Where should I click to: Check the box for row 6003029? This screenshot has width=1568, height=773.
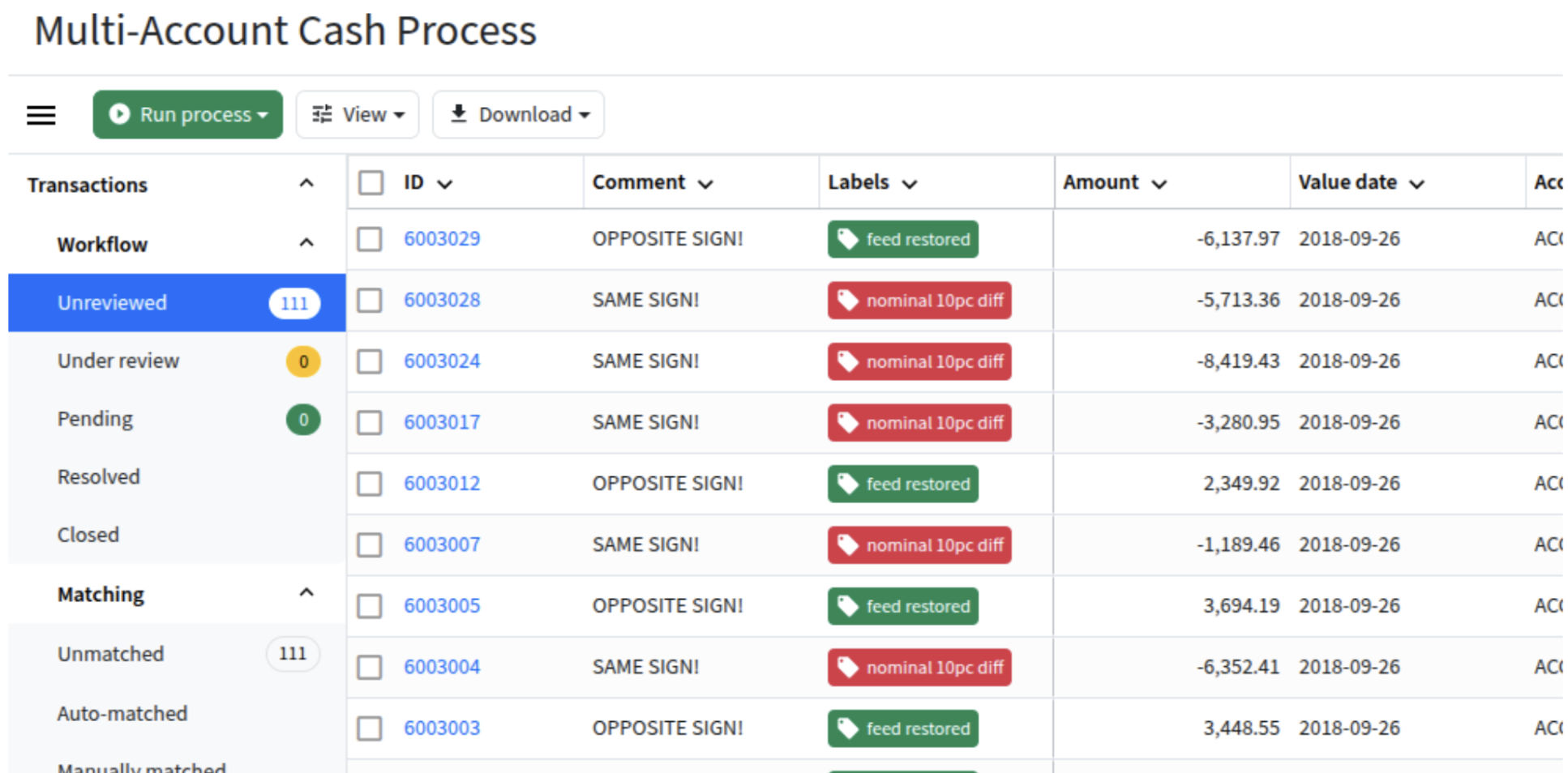370,239
